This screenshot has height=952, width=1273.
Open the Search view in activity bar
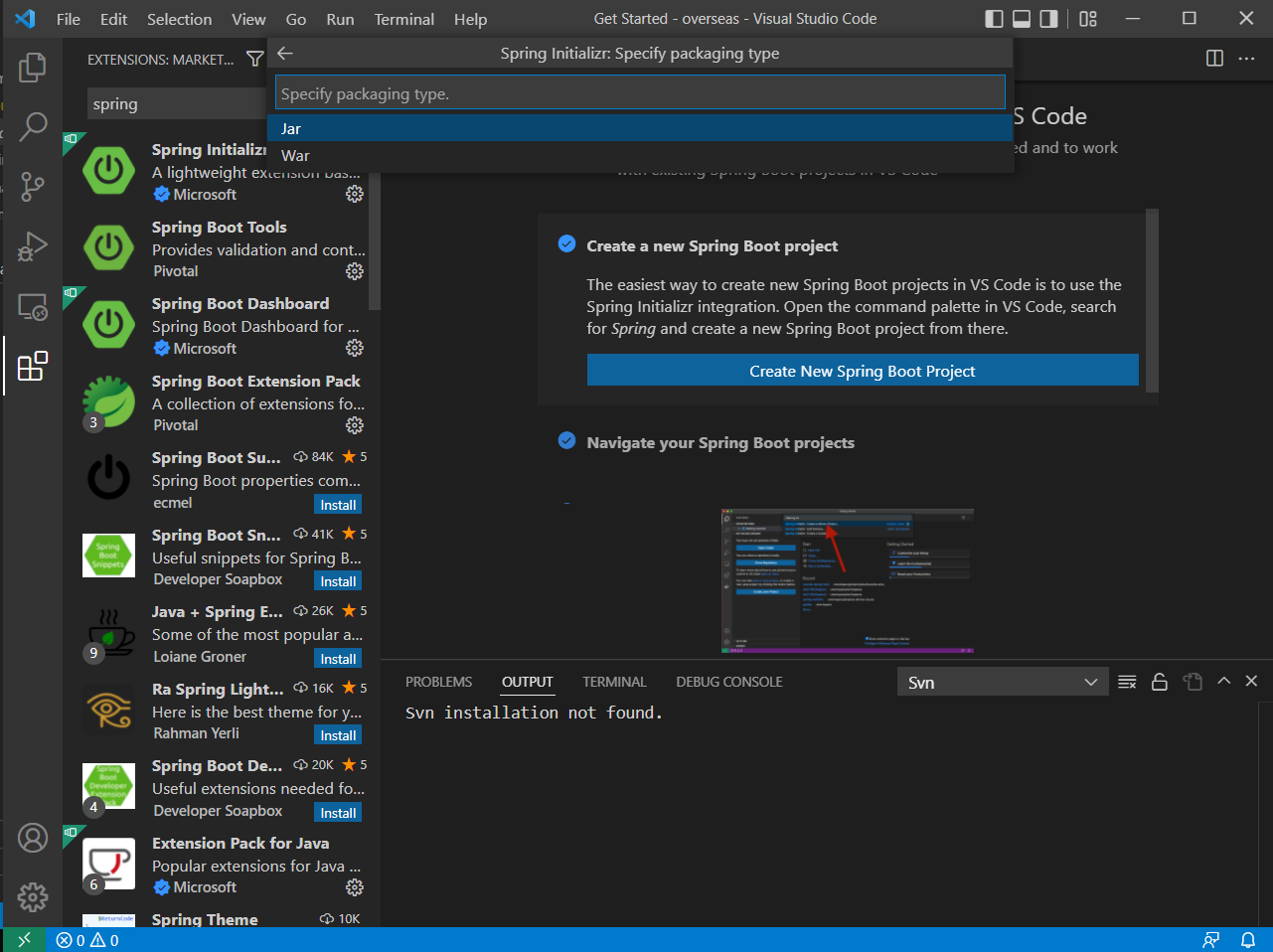[x=33, y=126]
